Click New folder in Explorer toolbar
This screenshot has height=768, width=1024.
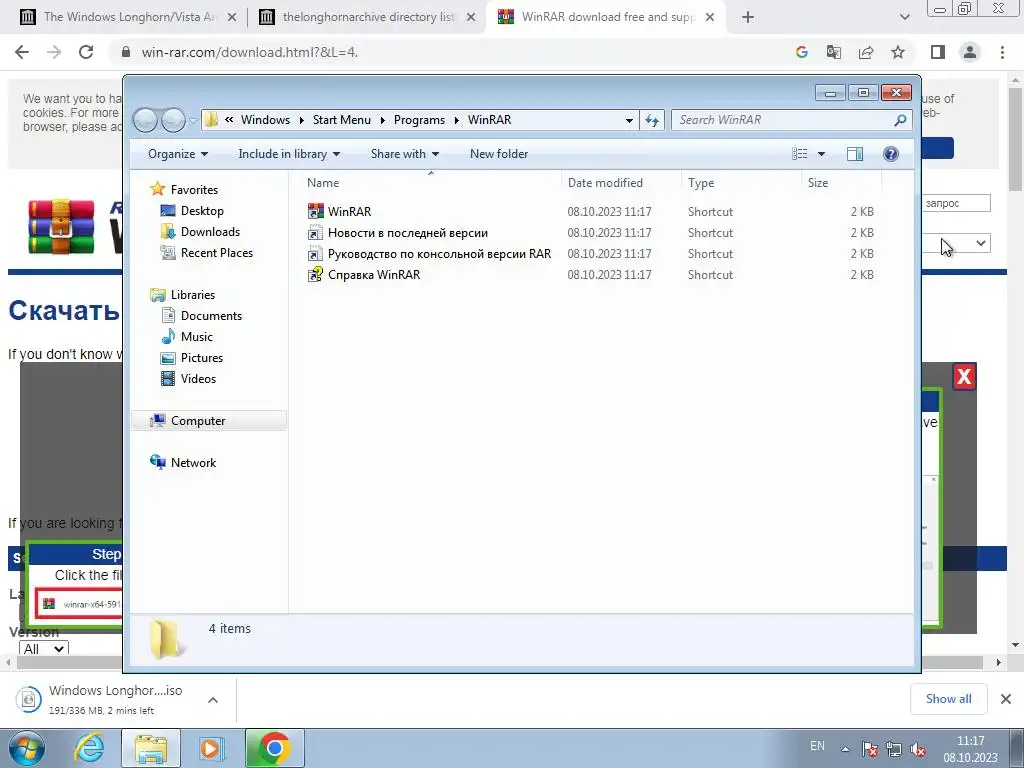coord(499,153)
